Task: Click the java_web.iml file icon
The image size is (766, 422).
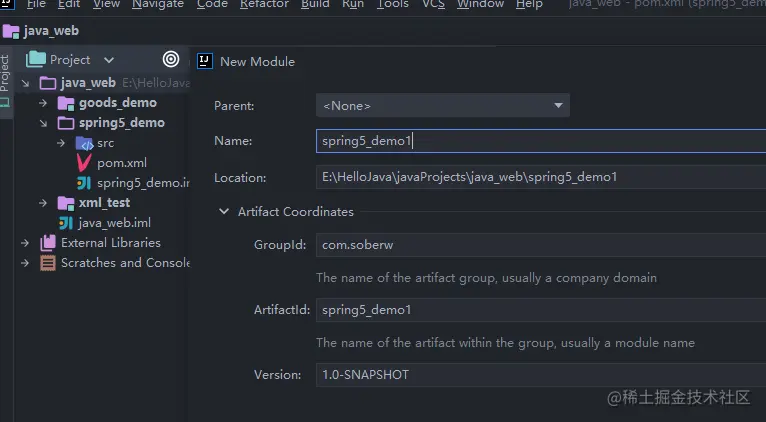Action: coord(66,223)
